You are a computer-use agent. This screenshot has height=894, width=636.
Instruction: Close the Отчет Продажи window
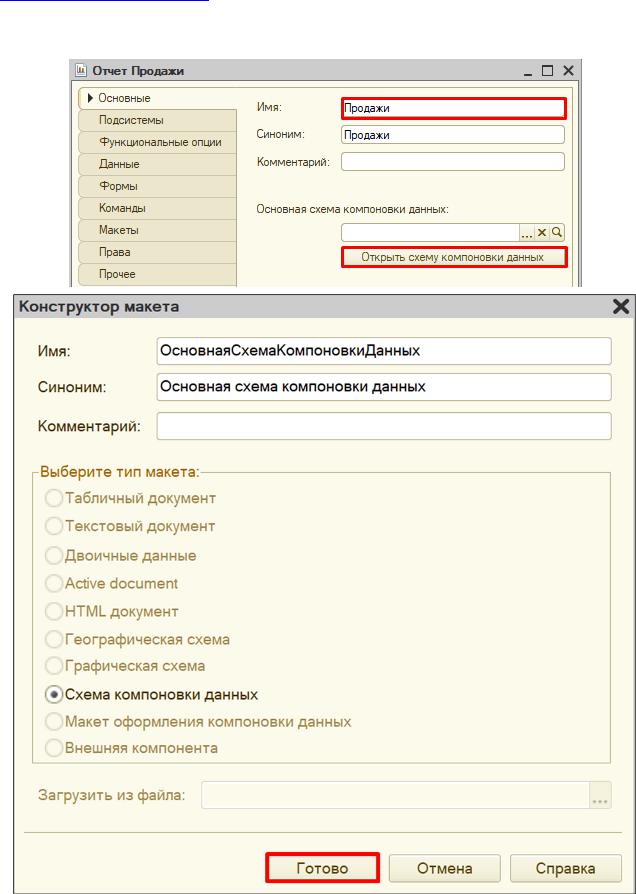[568, 71]
